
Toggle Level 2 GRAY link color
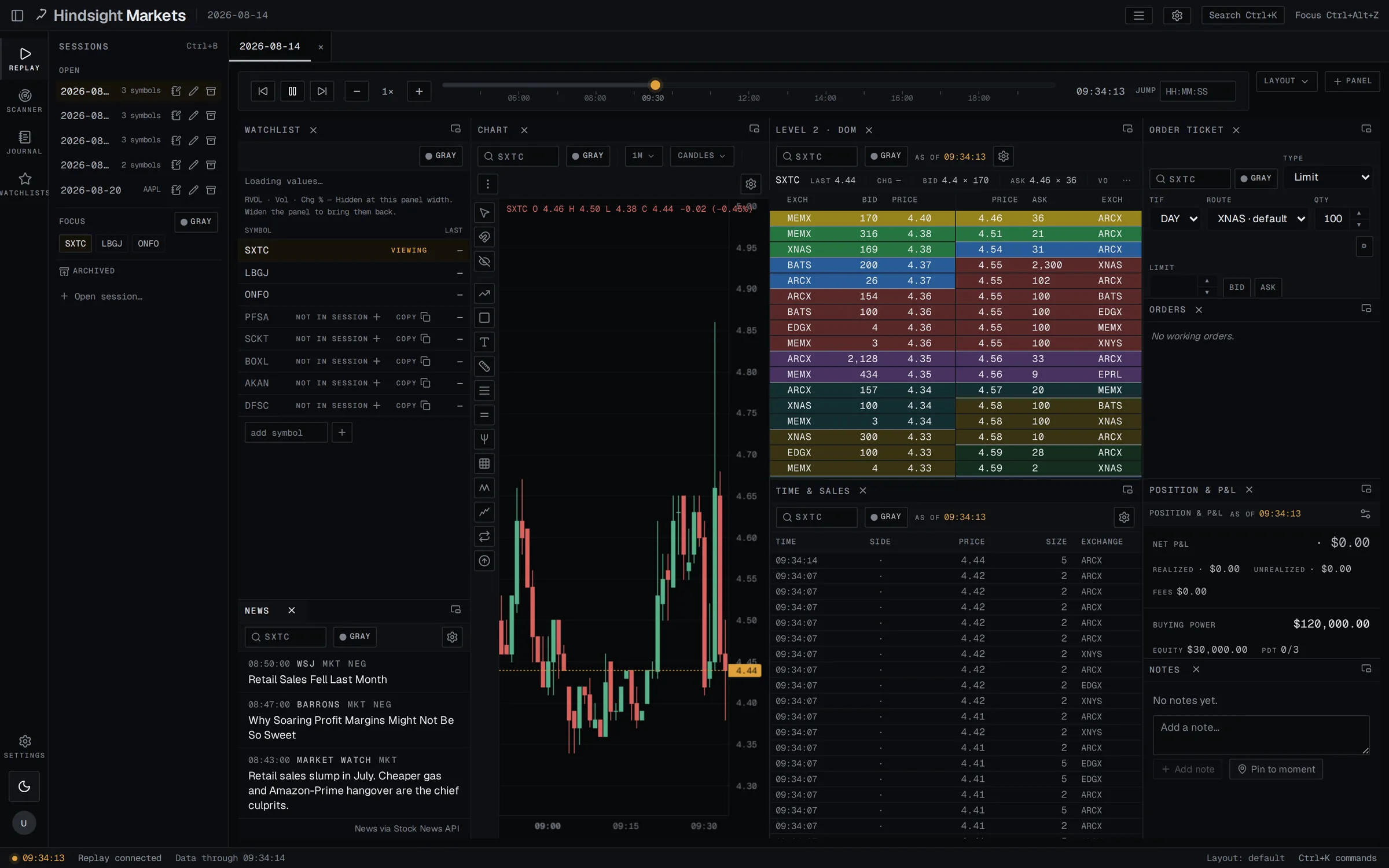(885, 156)
